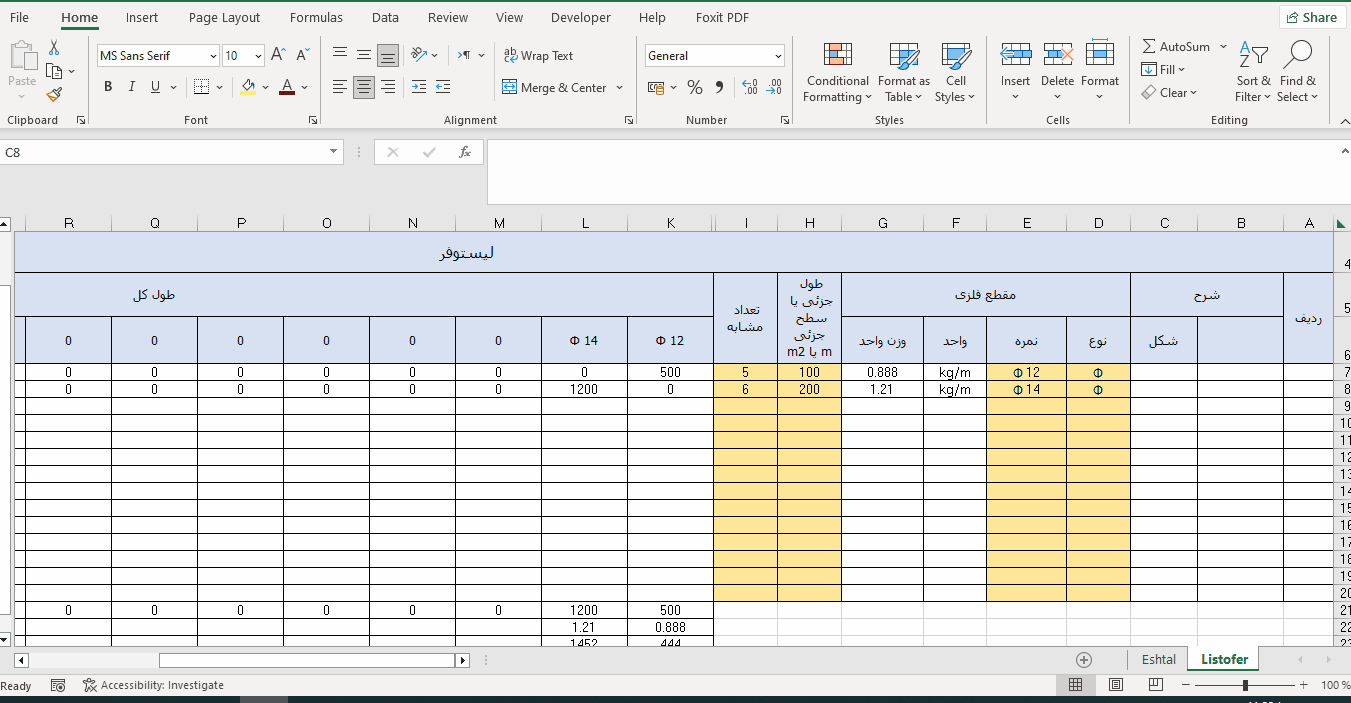Switch to Page Layout view in status bar

point(1116,685)
